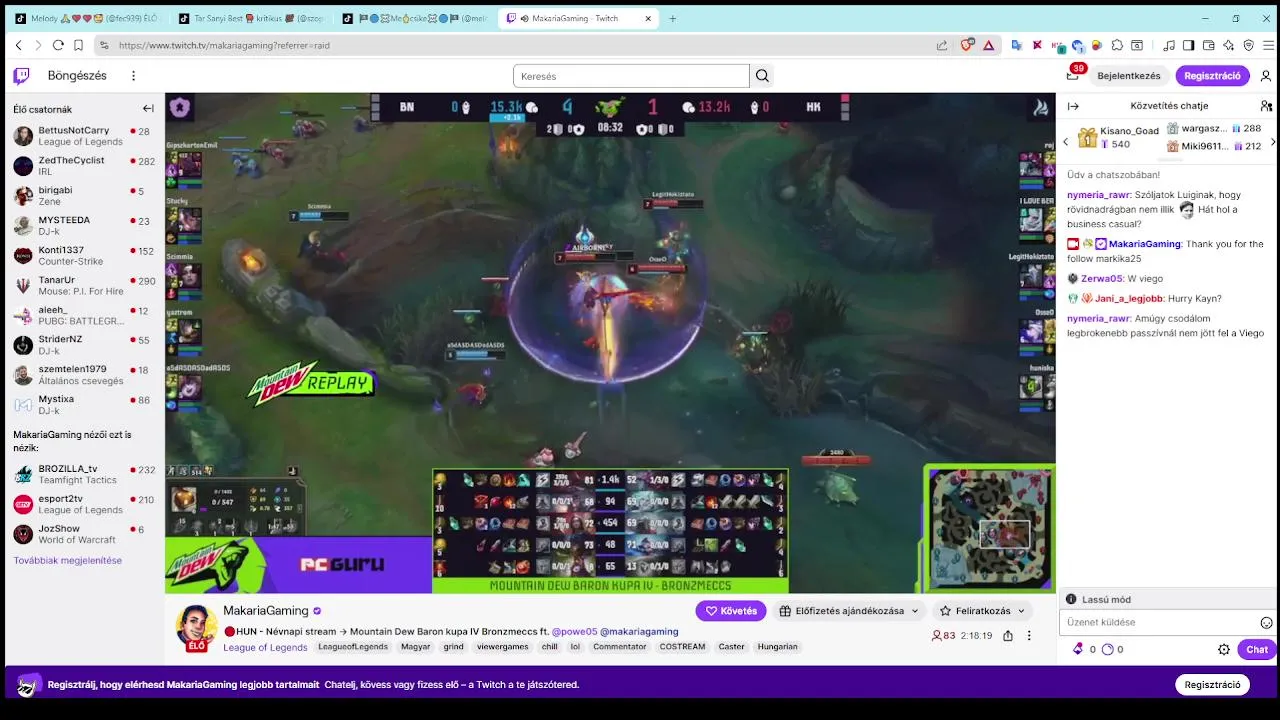Click the top Regisztráció button

coord(1212,76)
